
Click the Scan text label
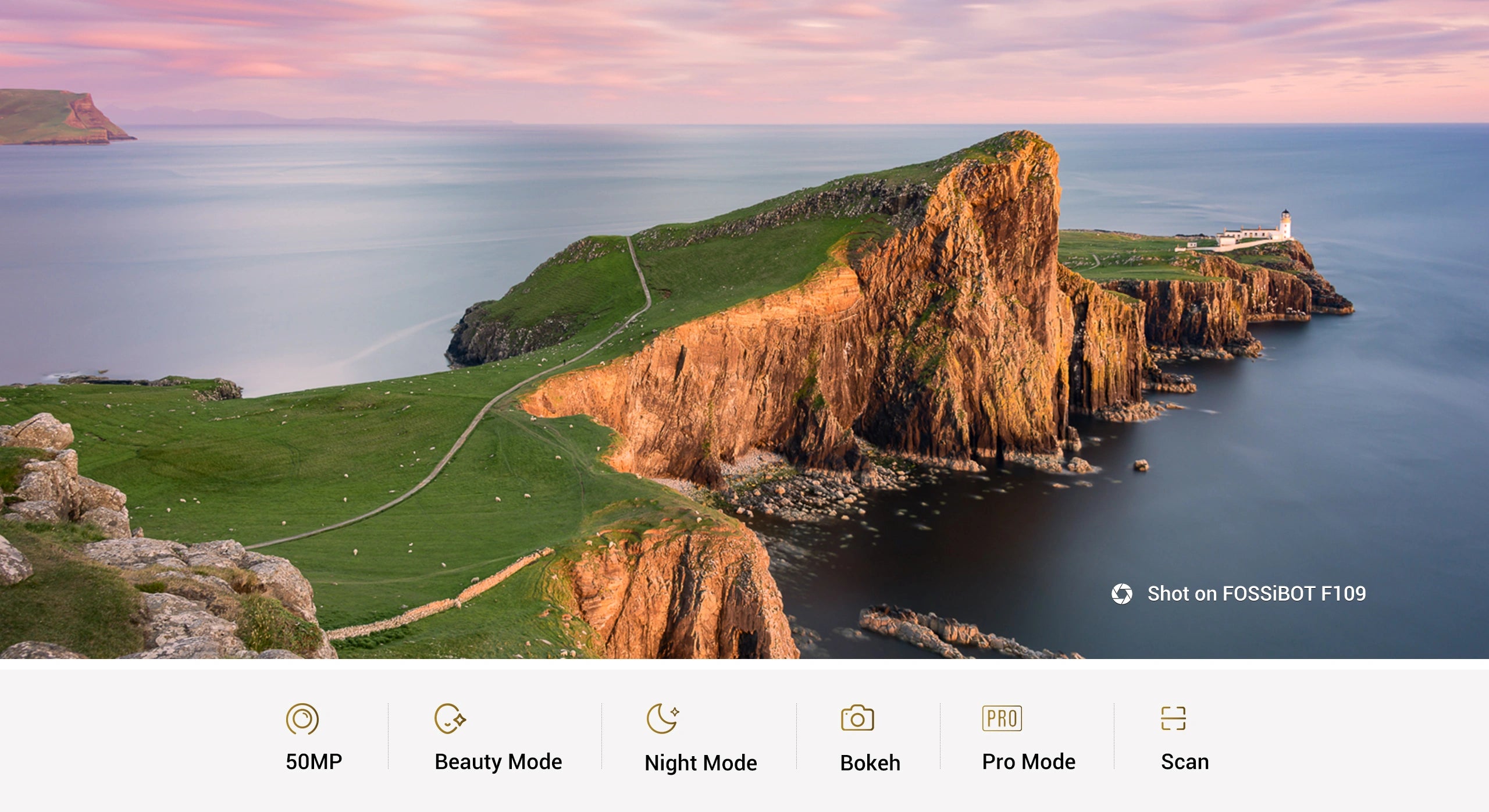[x=1184, y=761]
